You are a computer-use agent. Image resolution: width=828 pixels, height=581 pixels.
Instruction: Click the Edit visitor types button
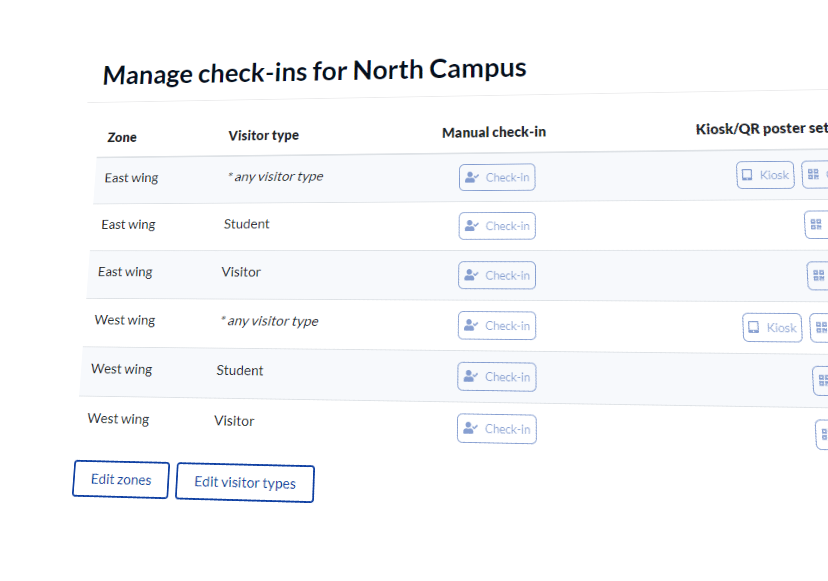click(245, 483)
